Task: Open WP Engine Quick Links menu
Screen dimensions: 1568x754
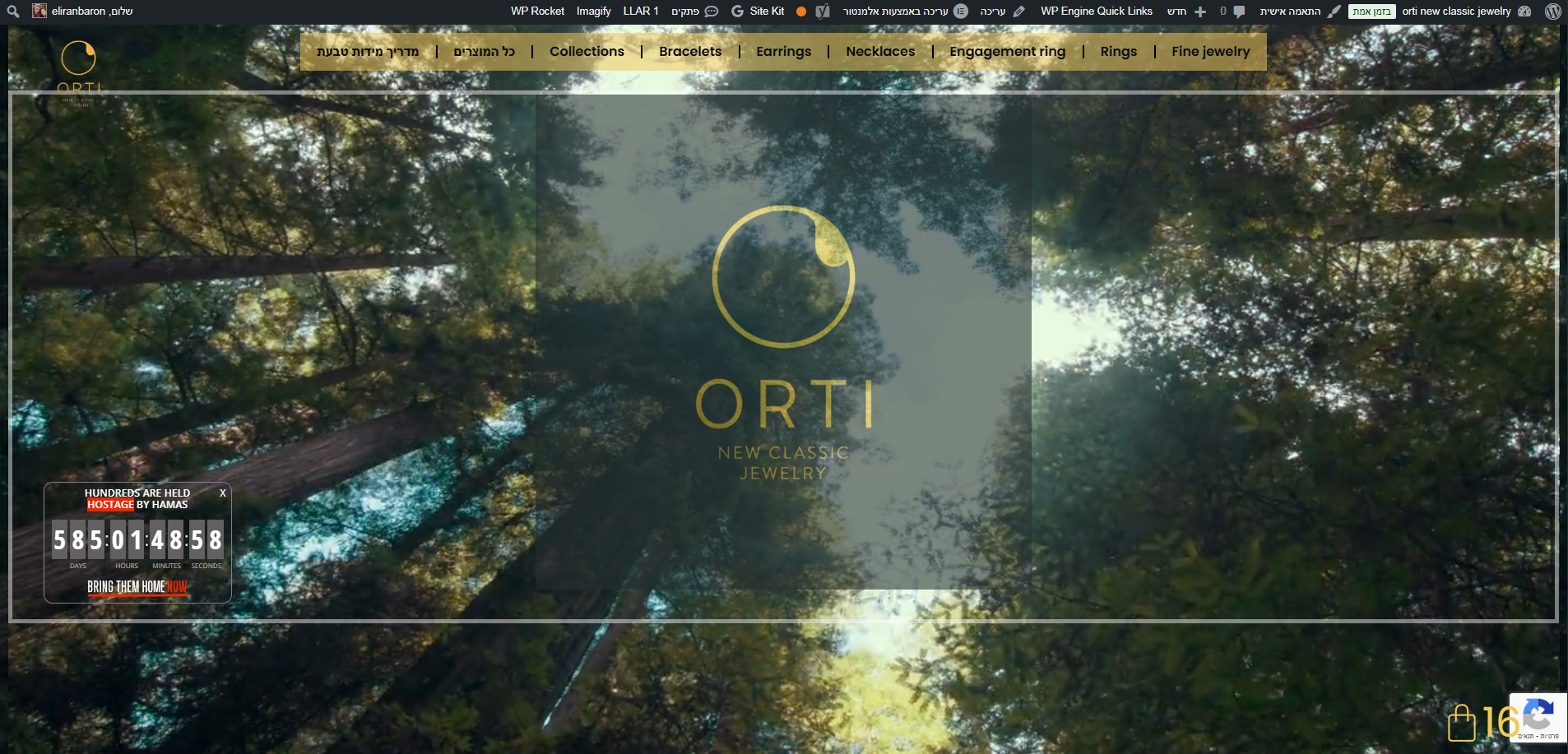Action: pyautogui.click(x=1096, y=12)
